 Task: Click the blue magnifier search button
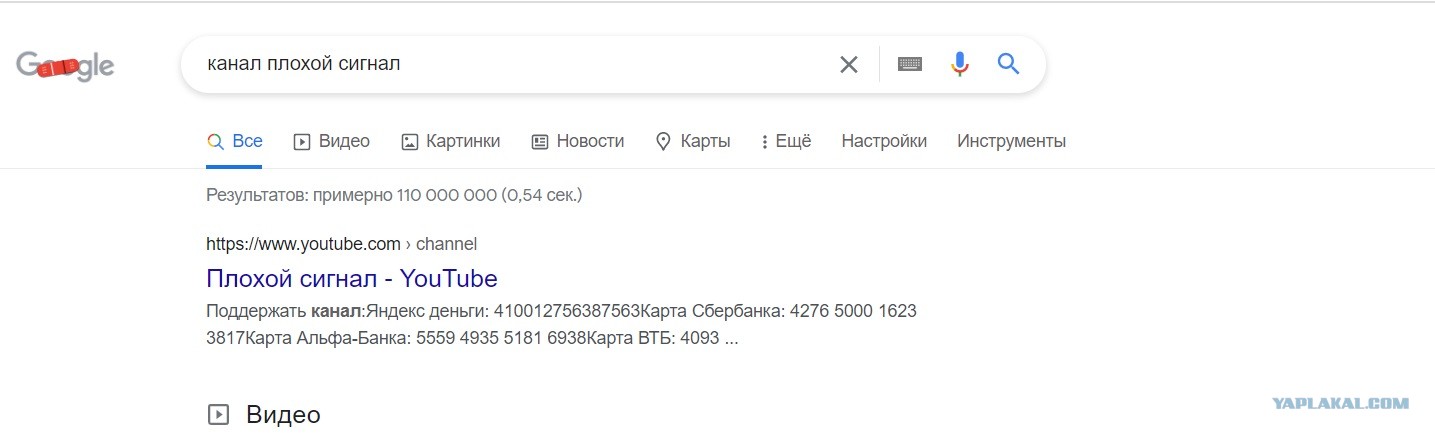[x=1008, y=64]
